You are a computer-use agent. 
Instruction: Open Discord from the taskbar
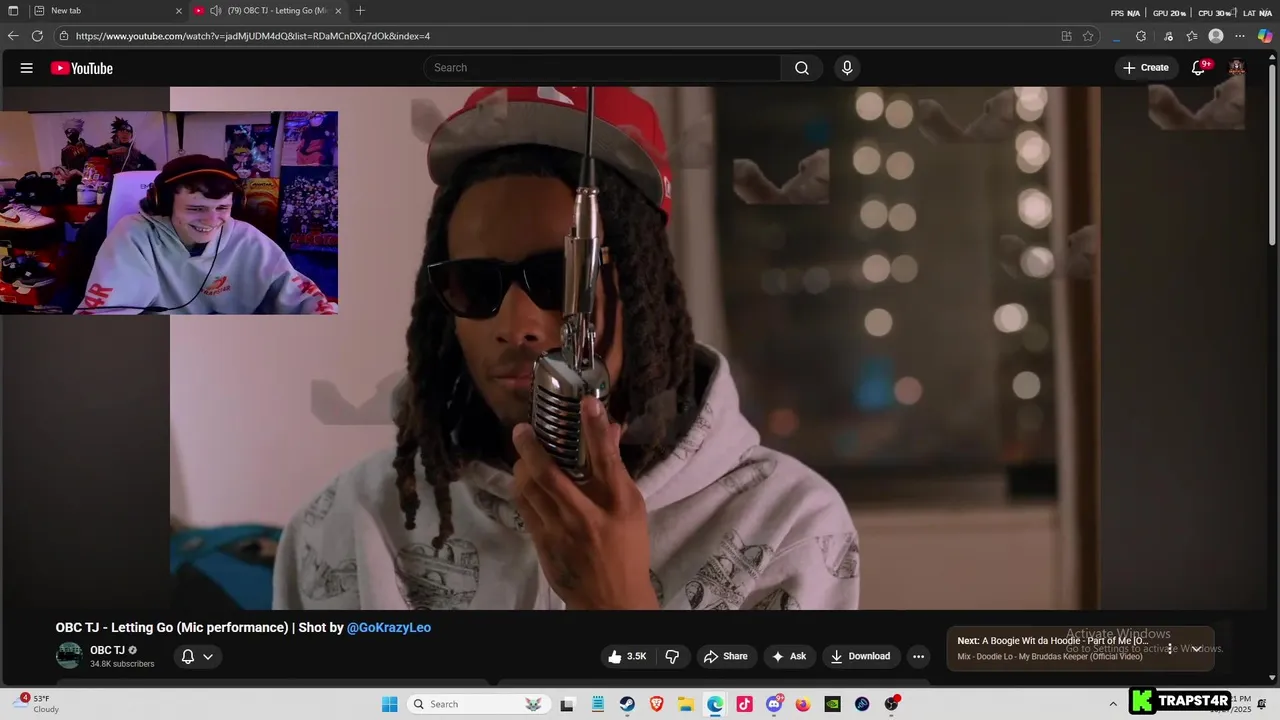pos(774,704)
